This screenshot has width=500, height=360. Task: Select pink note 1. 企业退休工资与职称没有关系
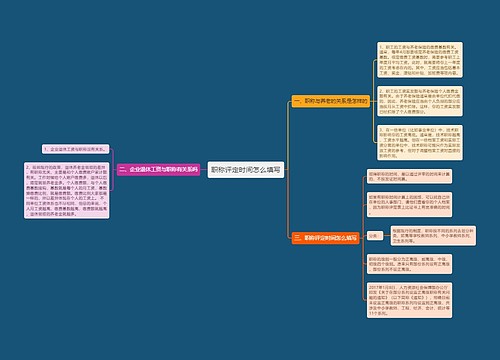point(76,149)
